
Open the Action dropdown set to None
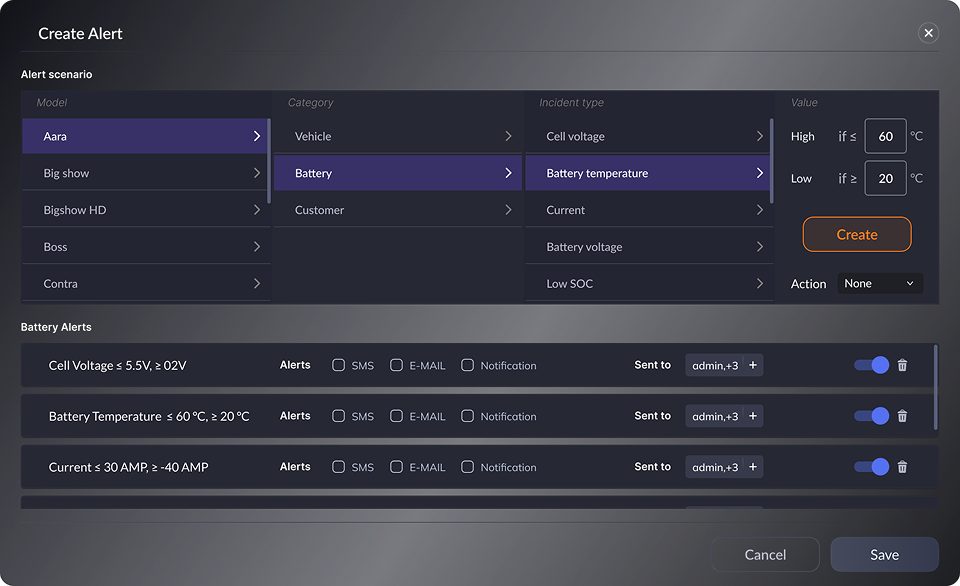point(879,284)
